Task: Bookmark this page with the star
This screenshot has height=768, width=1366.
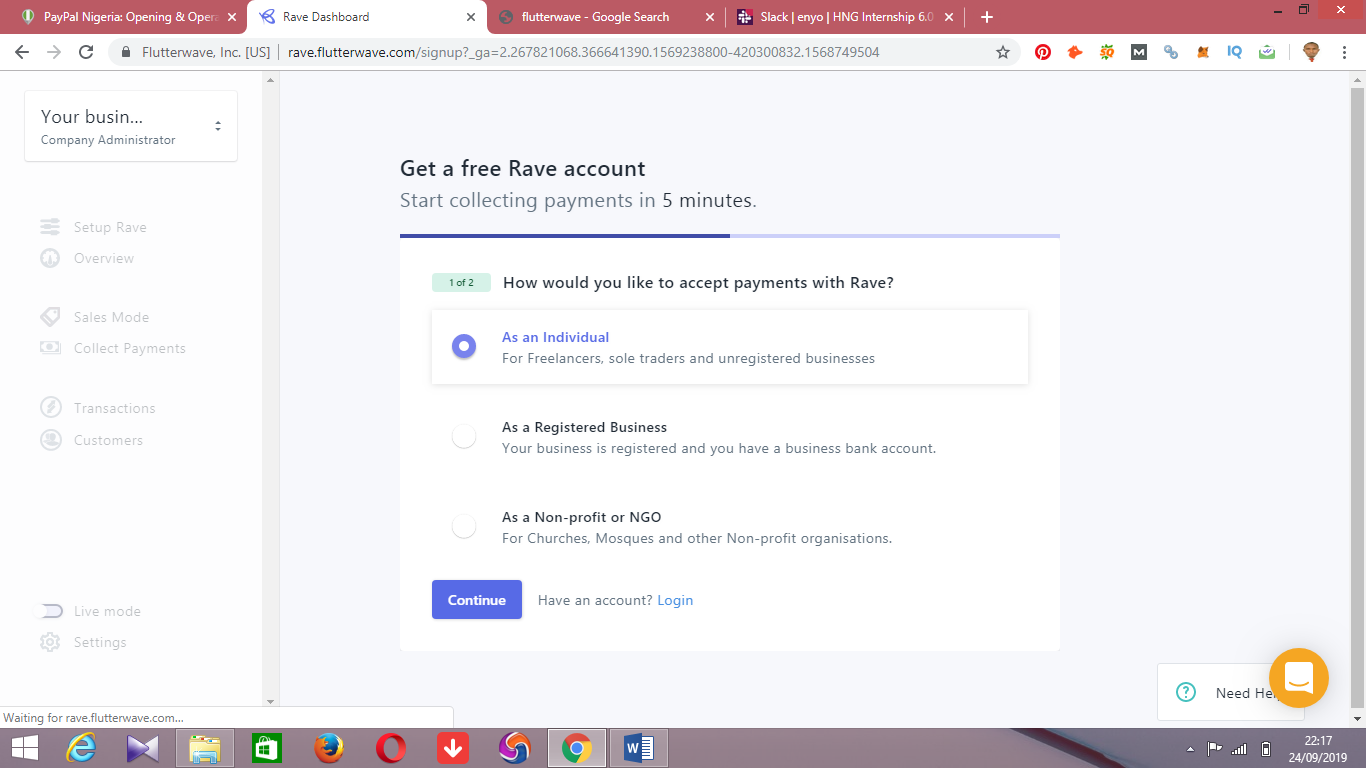Action: 1003,52
